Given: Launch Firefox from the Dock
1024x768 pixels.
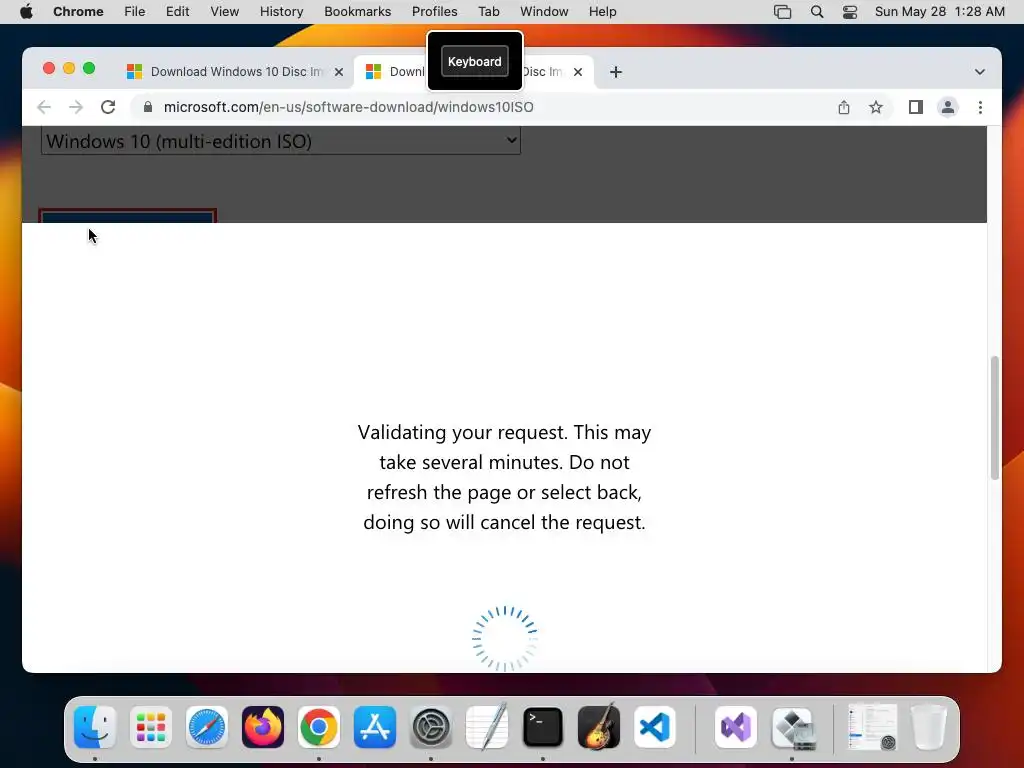Looking at the screenshot, I should pos(263,727).
